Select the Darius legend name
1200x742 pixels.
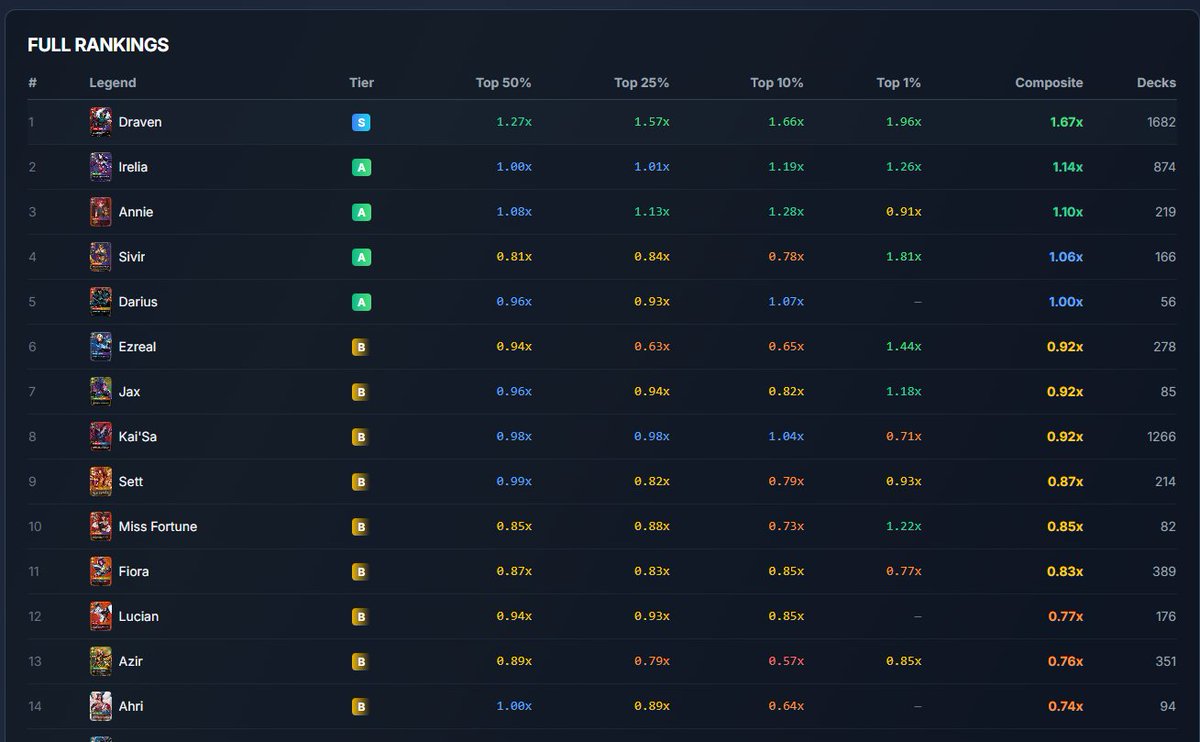pos(138,302)
